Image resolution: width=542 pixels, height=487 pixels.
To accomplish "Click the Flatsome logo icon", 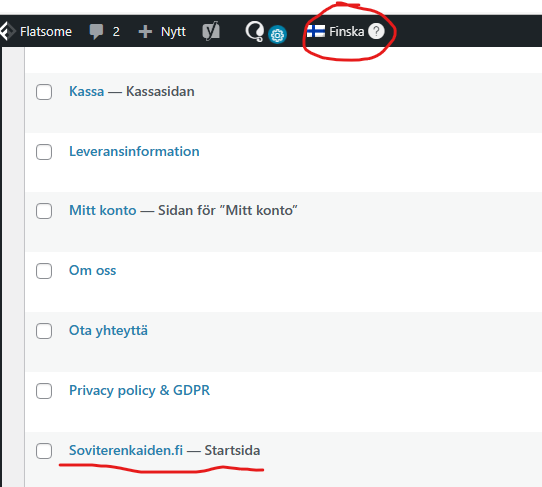I will click(x=7, y=31).
